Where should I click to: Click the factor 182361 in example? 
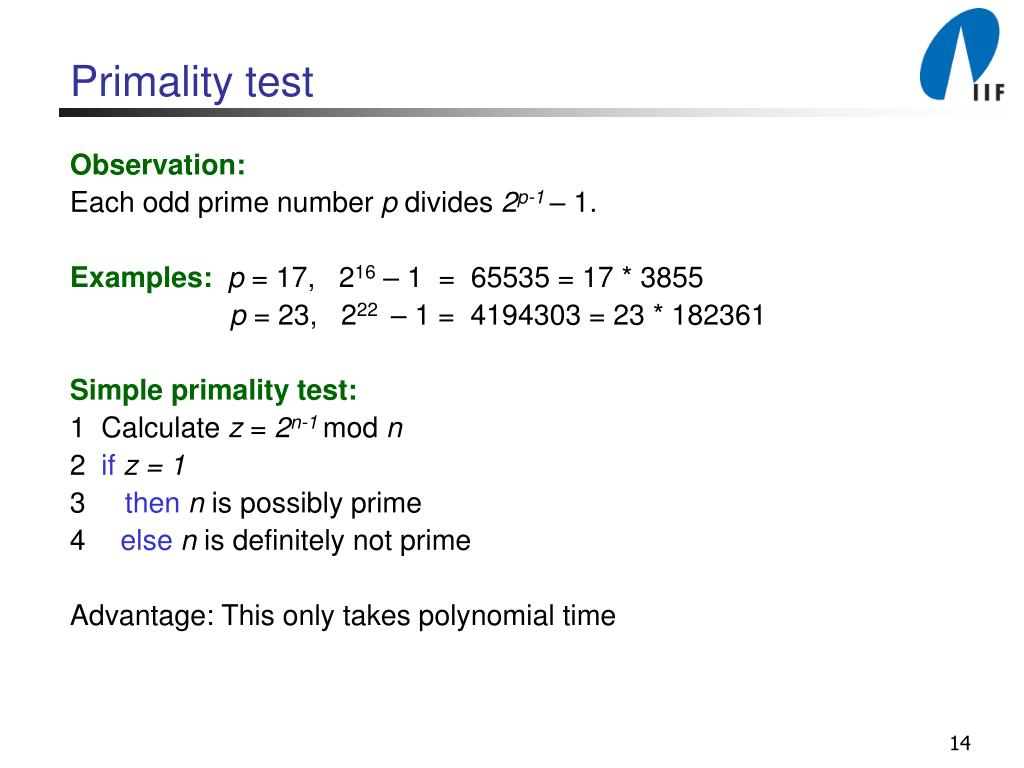[718, 315]
